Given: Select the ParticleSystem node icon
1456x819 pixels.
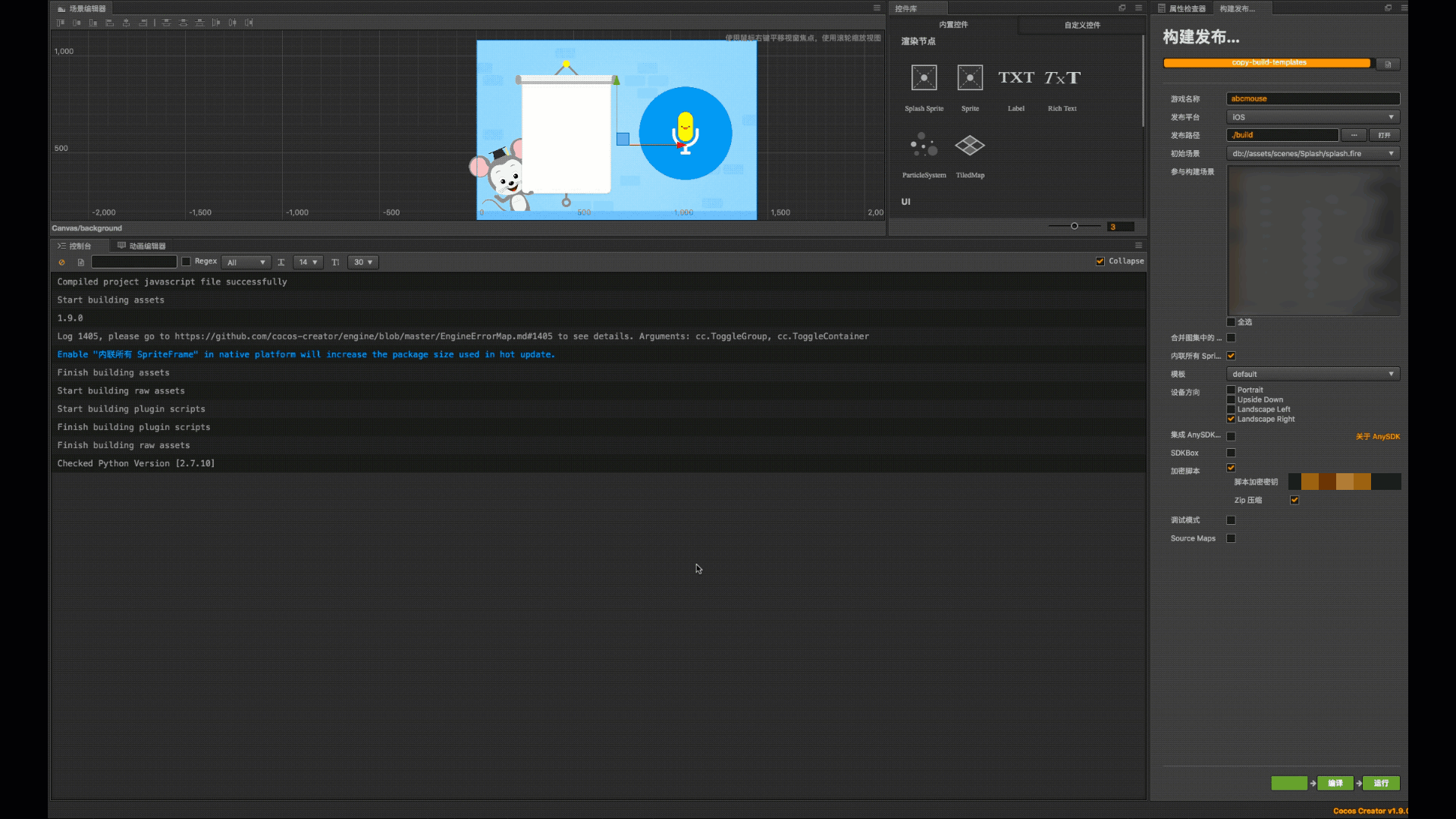Looking at the screenshot, I should (x=924, y=145).
